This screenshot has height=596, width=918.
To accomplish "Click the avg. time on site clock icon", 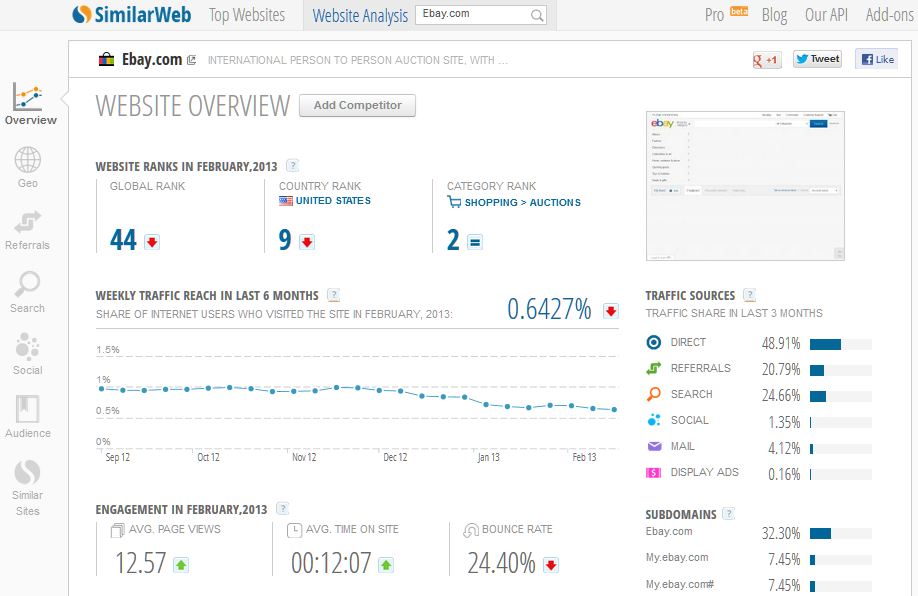I will click(x=294, y=530).
